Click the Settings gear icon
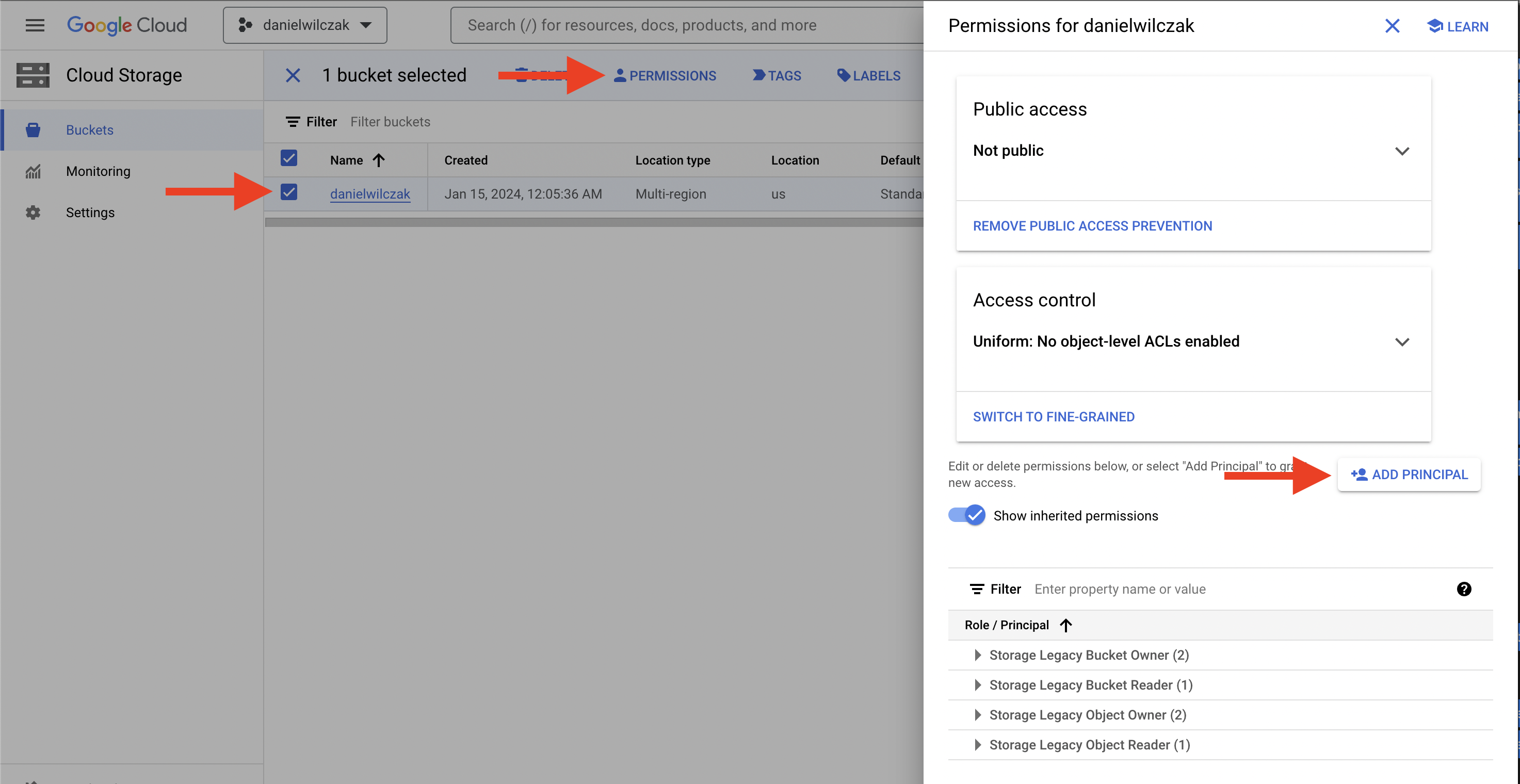The height and width of the screenshot is (784, 1520). click(33, 213)
